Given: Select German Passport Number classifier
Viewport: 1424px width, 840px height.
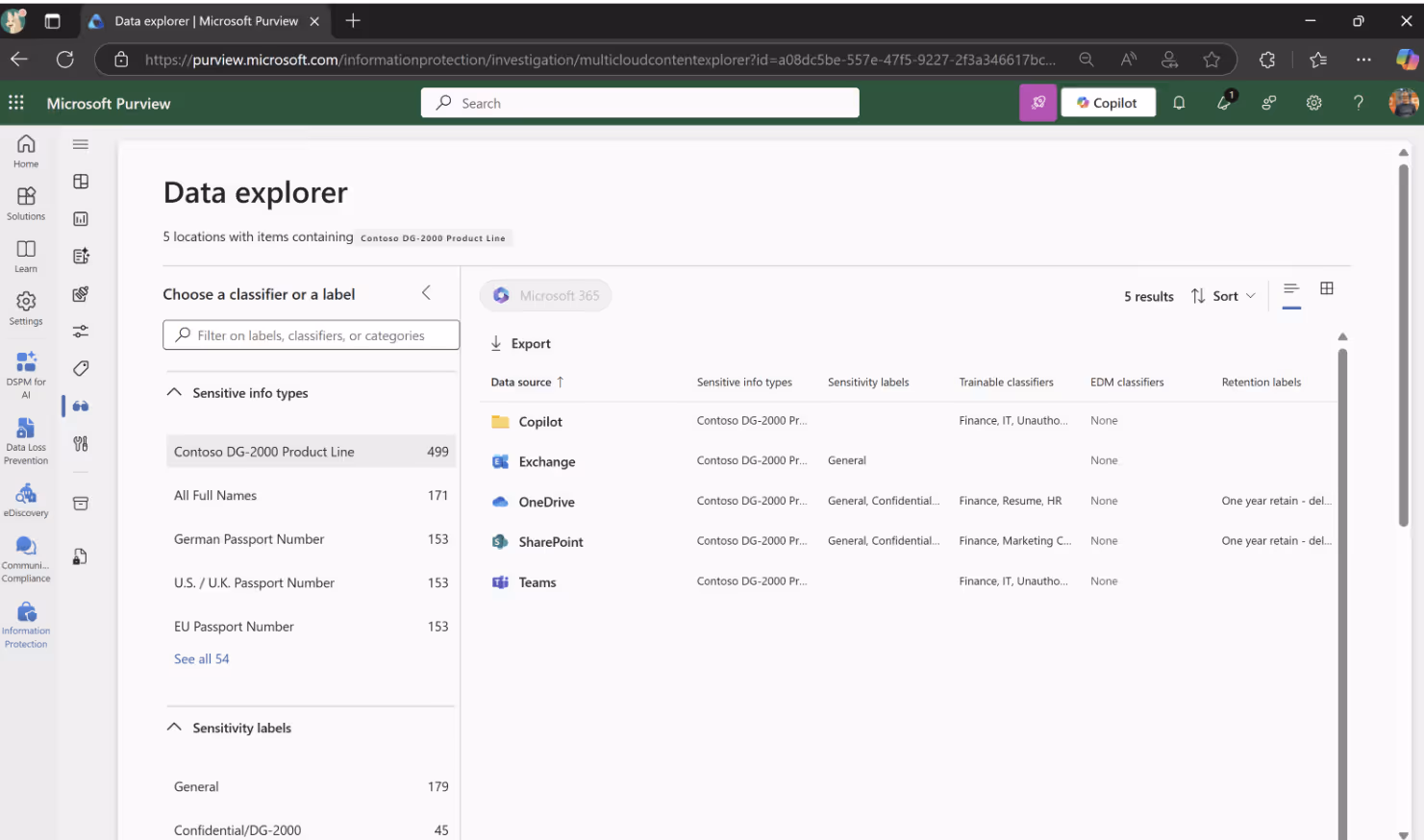Looking at the screenshot, I should 311,539.
